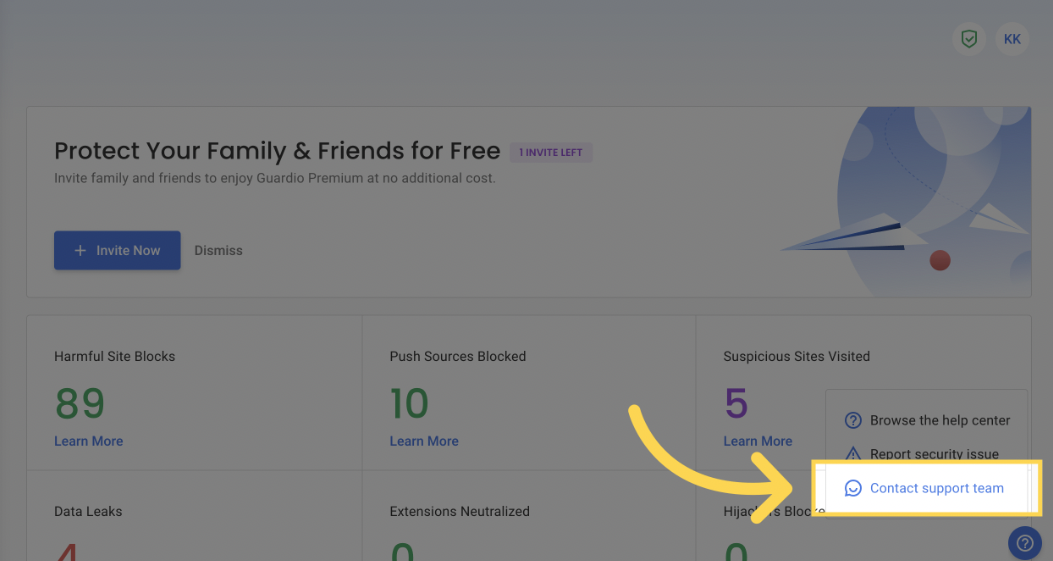The image size is (1053, 561).
Task: Click the 1 INVITE LEFT badge
Action: click(551, 153)
